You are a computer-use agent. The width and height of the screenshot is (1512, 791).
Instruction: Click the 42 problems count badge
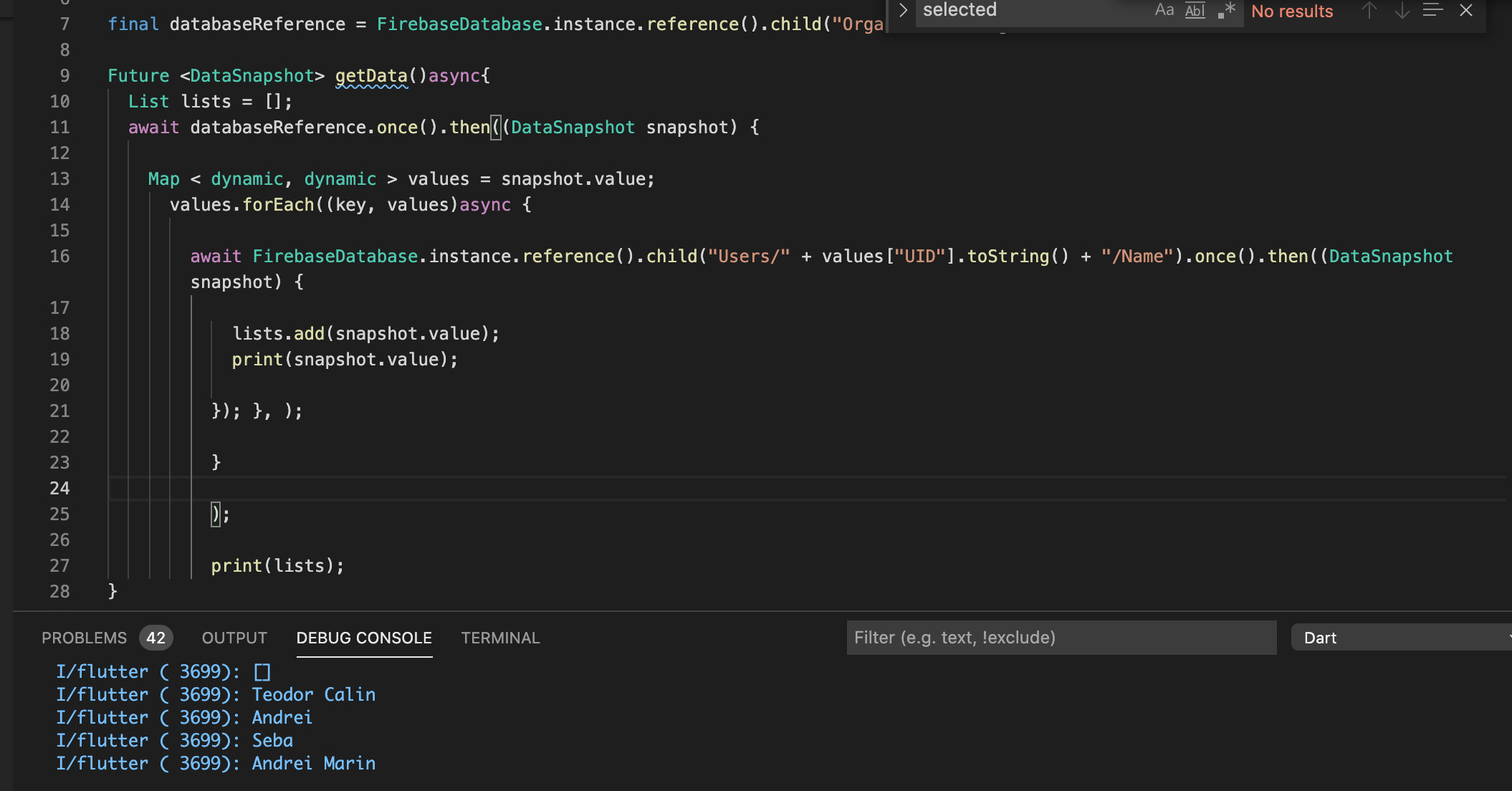point(155,638)
